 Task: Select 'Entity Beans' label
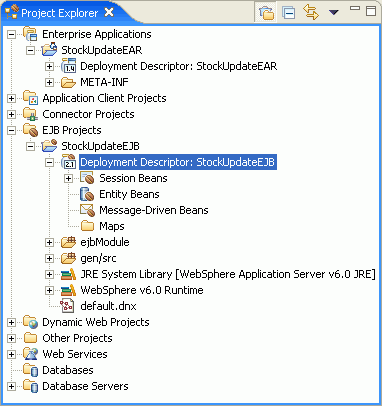click(x=129, y=194)
